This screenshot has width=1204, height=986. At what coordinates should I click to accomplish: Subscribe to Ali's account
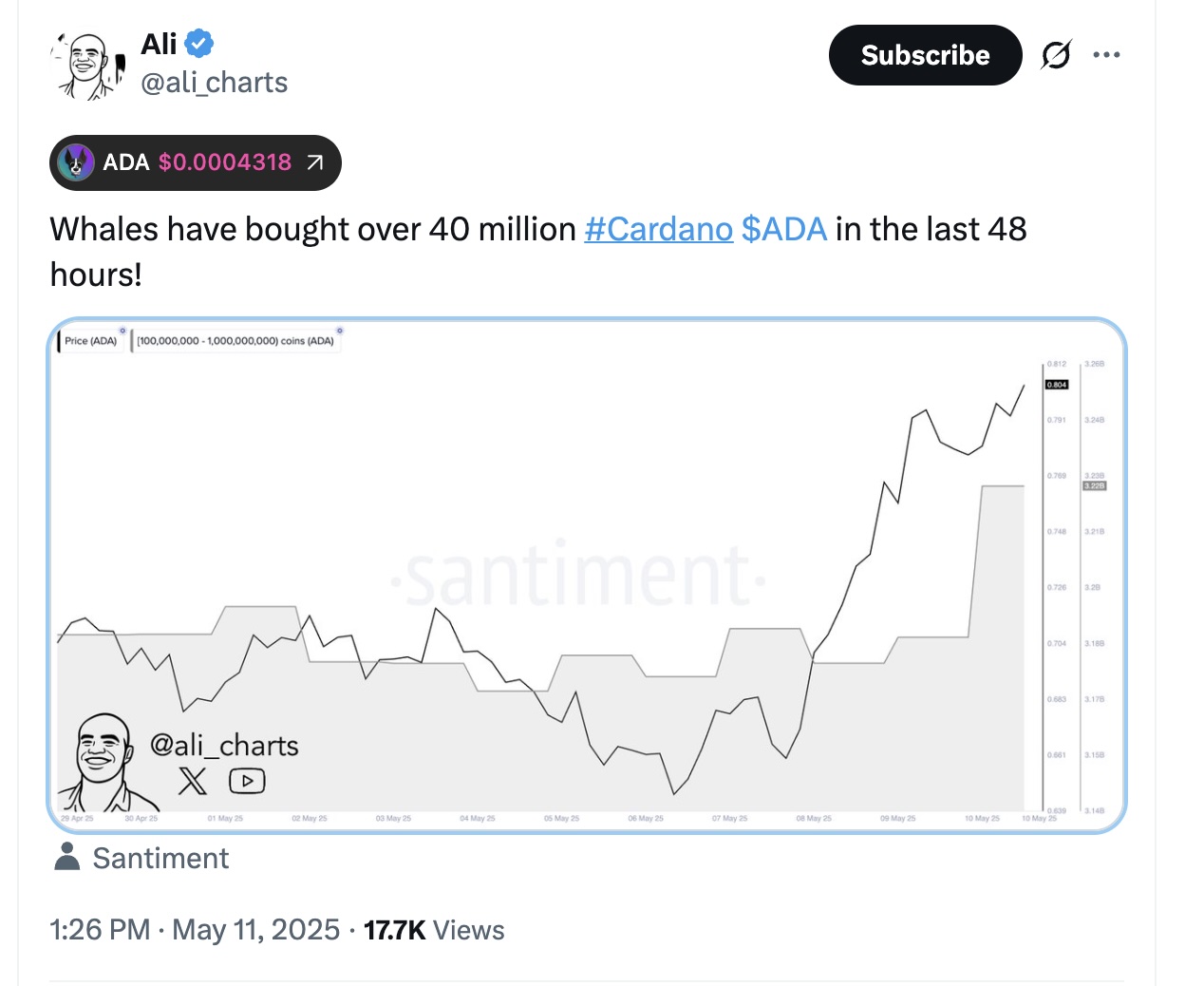(925, 55)
